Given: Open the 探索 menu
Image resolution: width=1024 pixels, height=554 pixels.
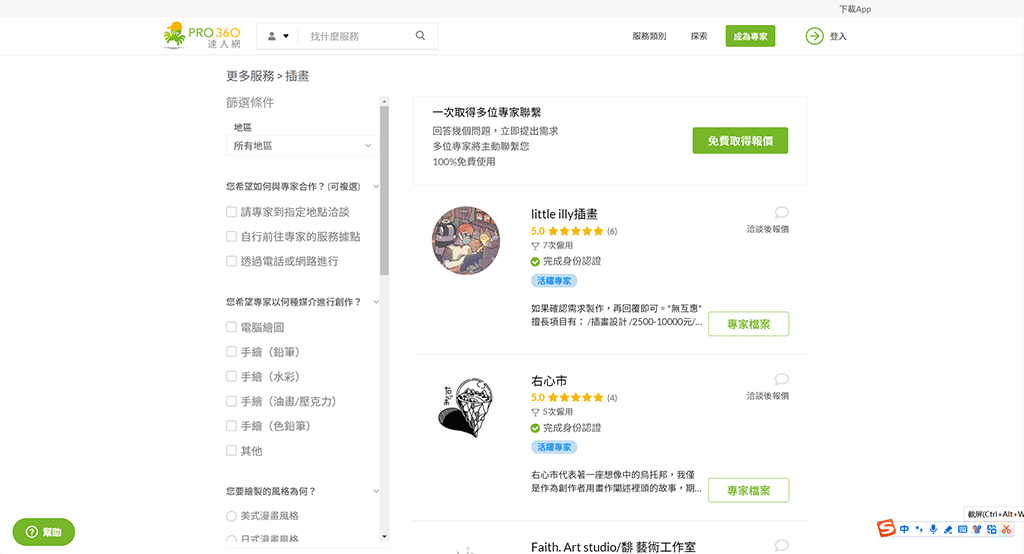Looking at the screenshot, I should point(699,37).
